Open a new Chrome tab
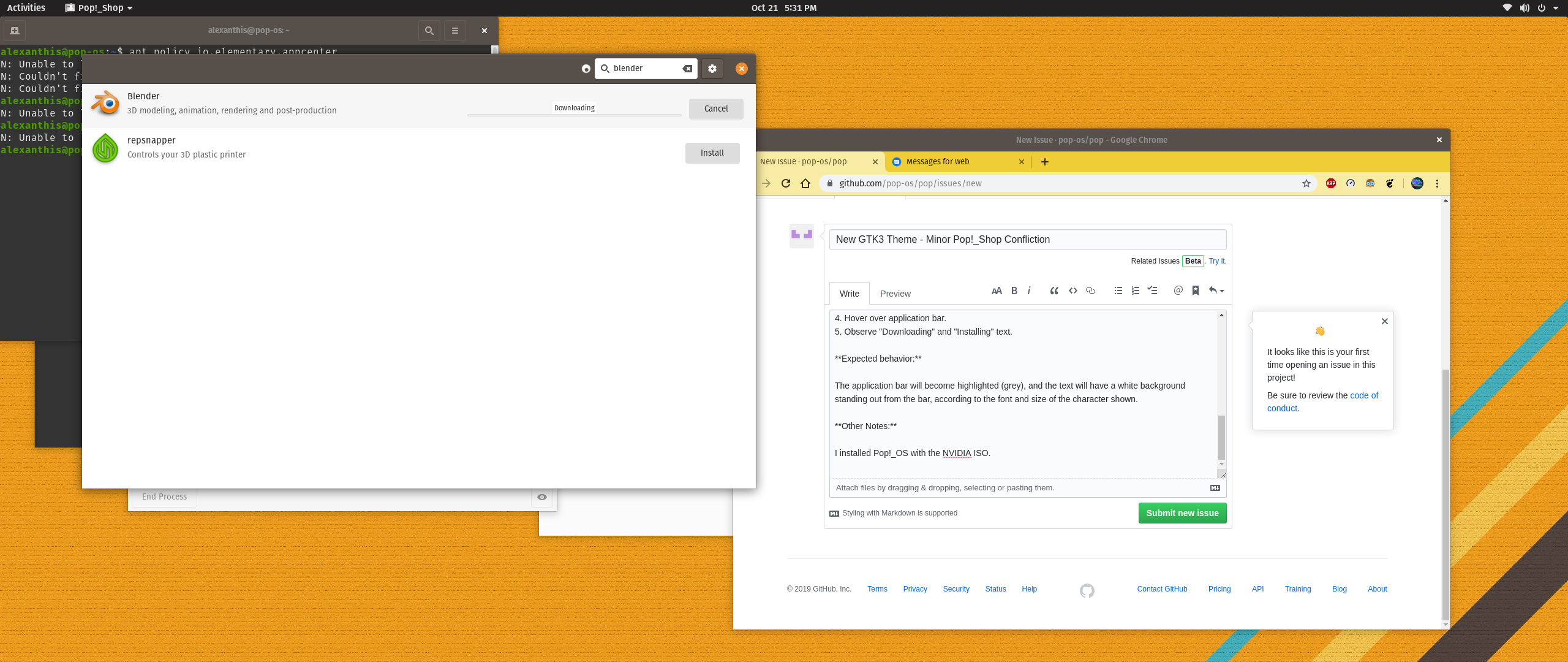The width and height of the screenshot is (1568, 662). point(1045,162)
